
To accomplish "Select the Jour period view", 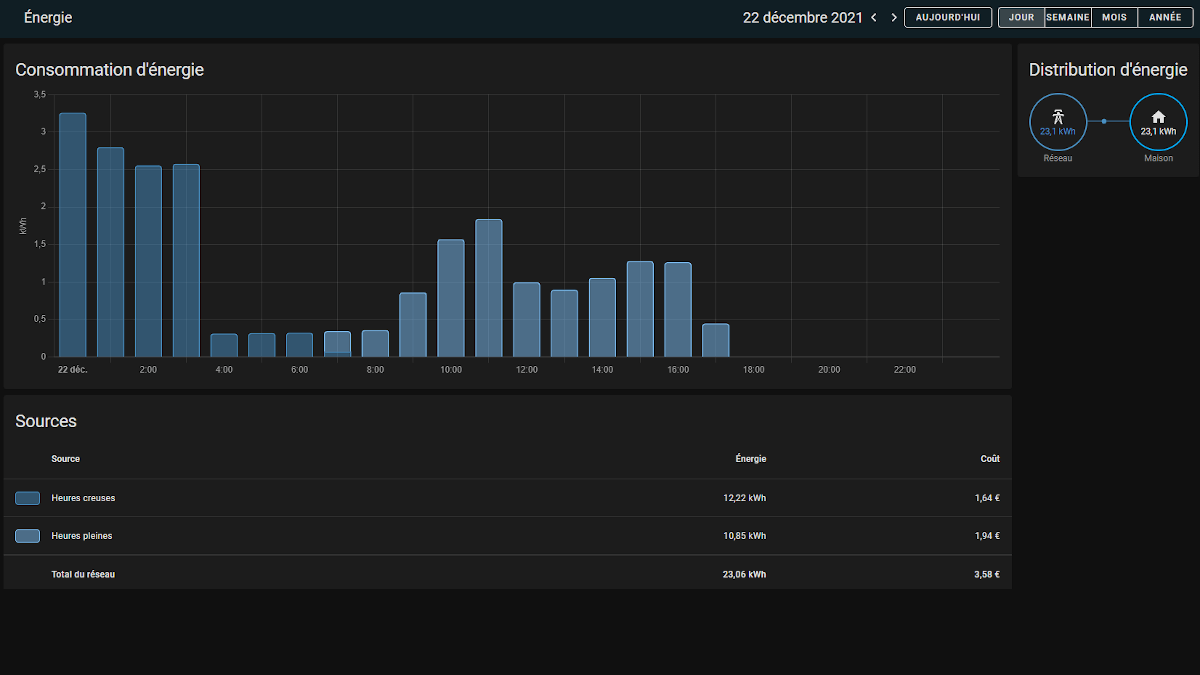I will tap(1021, 18).
